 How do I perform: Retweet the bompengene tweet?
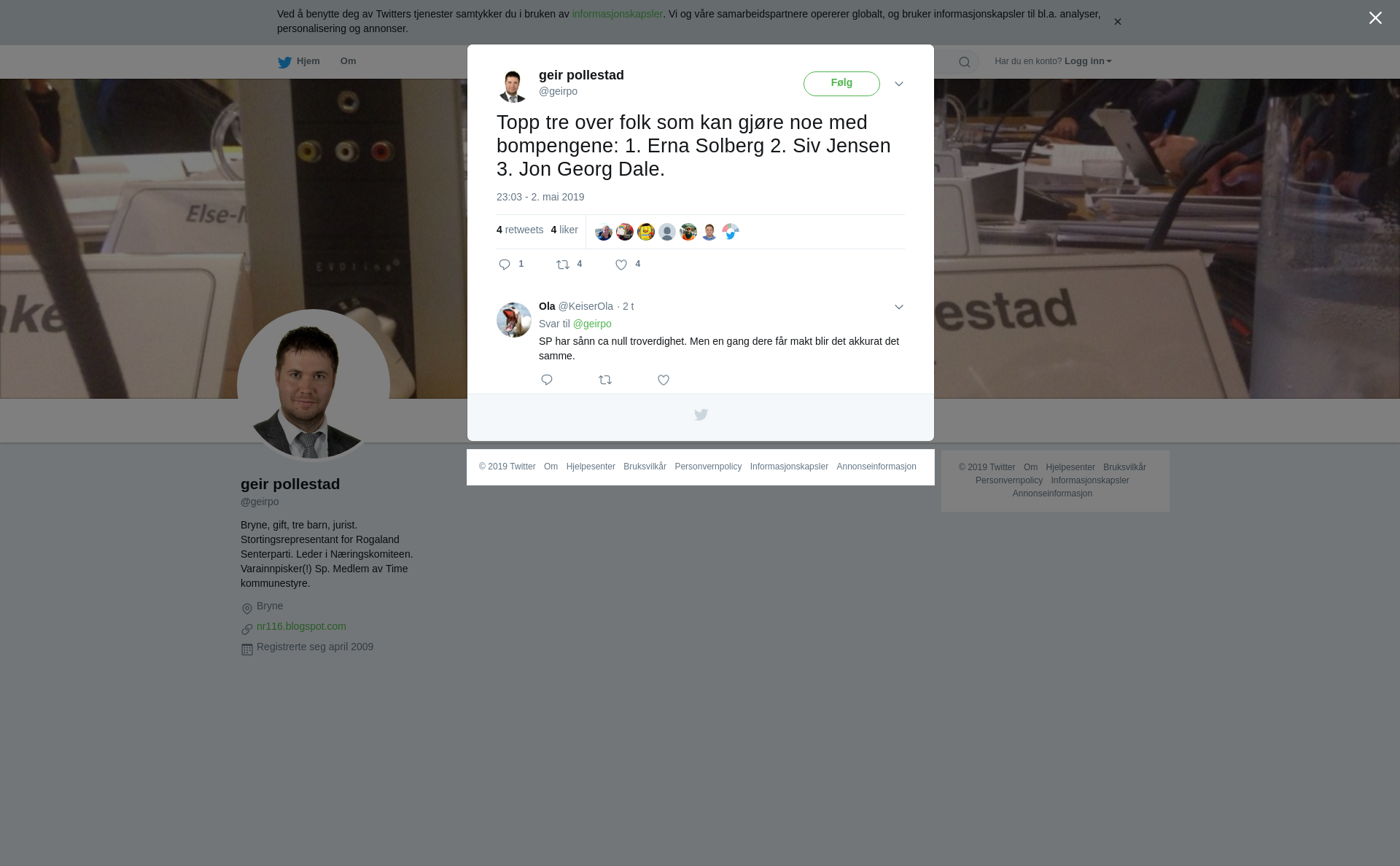(x=563, y=265)
